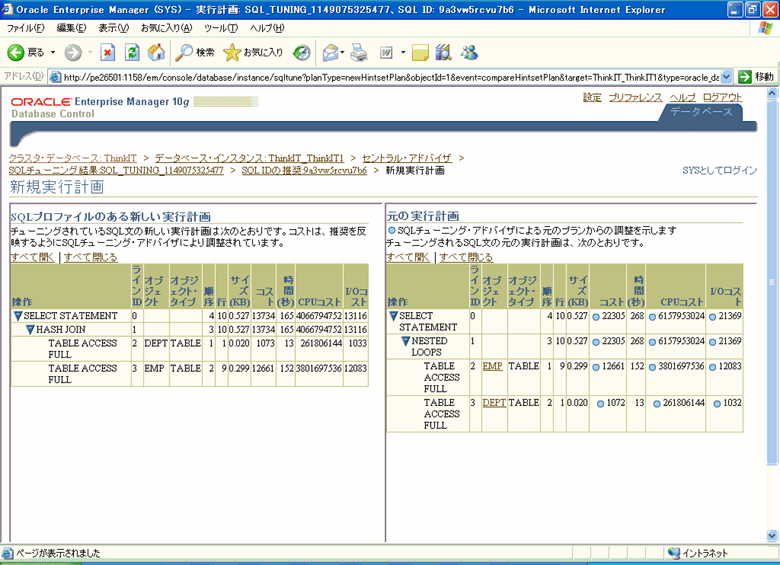Select the データベース tab
Viewport: 780px width, 565px height.
700,112
